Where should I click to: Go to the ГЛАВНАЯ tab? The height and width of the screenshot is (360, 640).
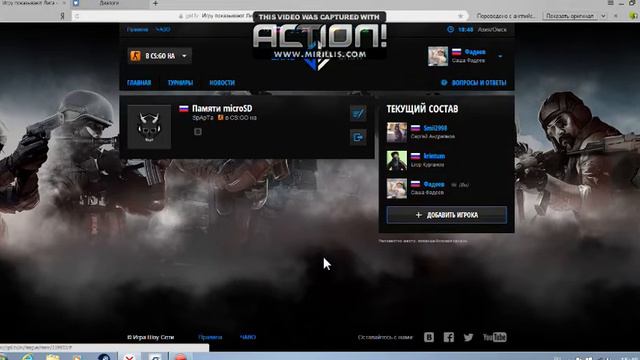point(139,83)
